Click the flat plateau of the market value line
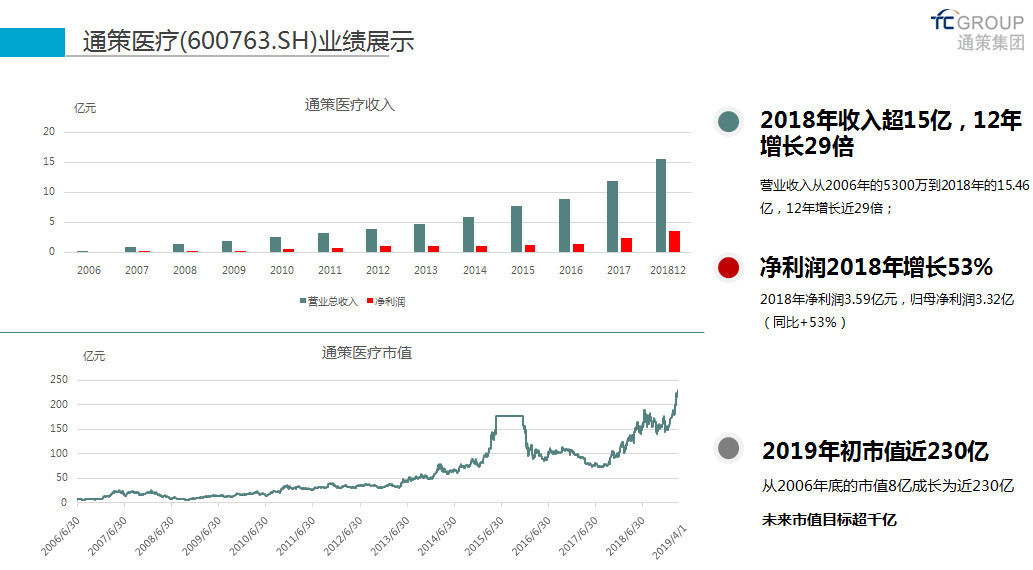This screenshot has height=570, width=1033. (509, 416)
